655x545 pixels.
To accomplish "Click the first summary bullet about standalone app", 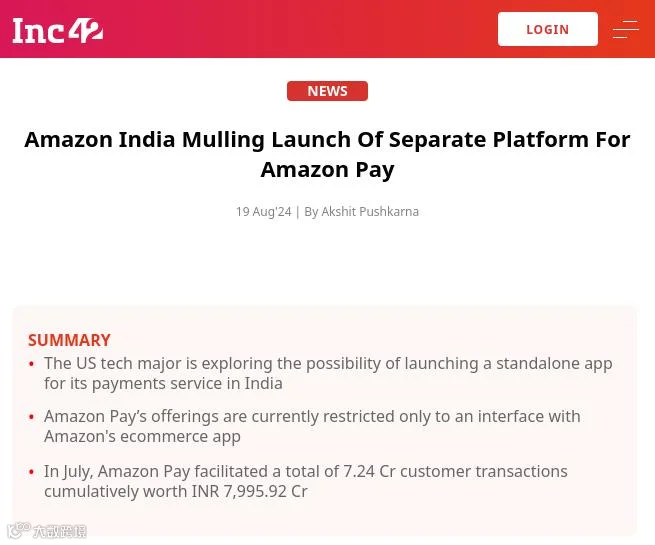I will (x=328, y=373).
